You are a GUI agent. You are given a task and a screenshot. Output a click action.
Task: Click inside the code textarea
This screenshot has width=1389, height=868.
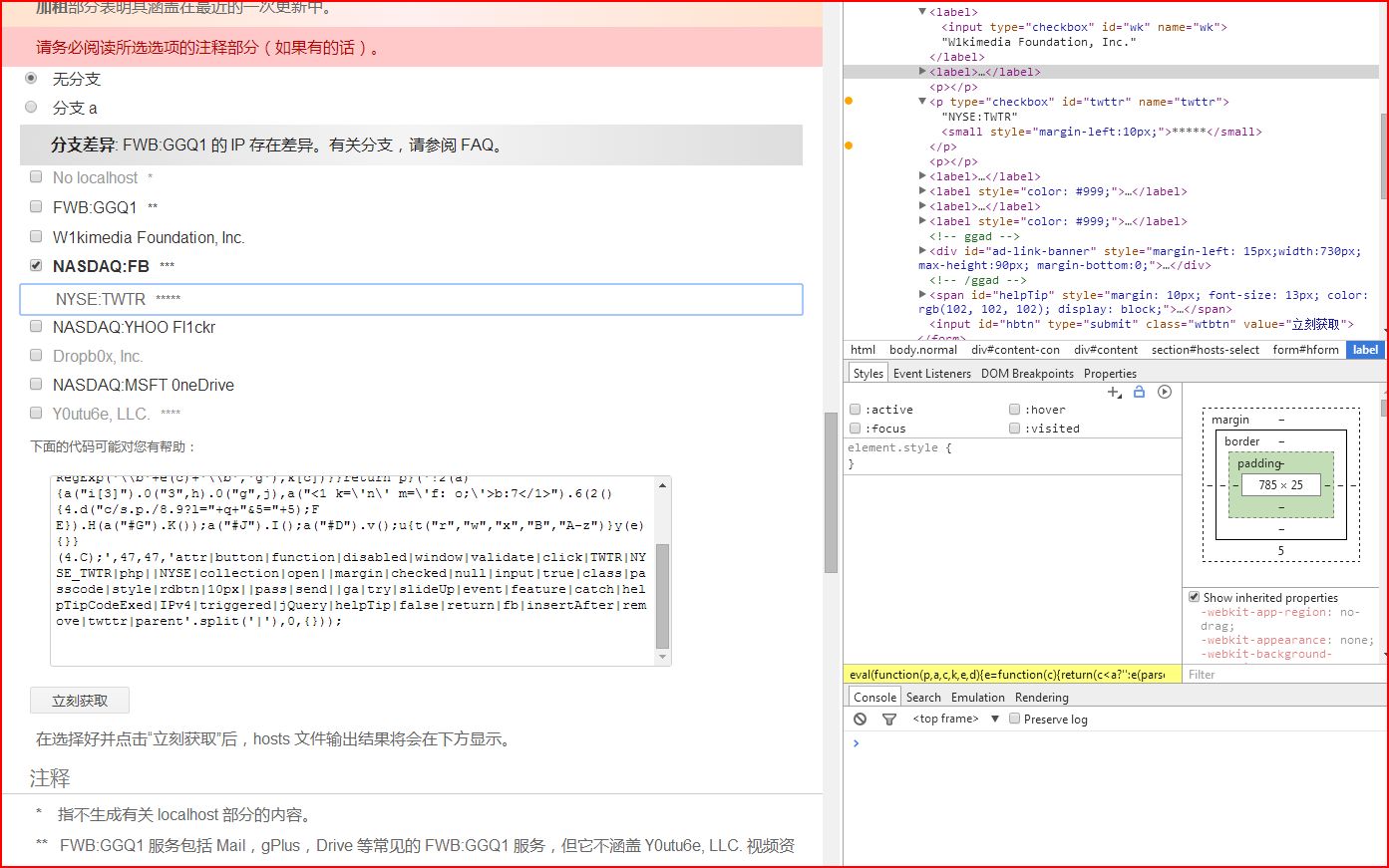pyautogui.click(x=352, y=570)
